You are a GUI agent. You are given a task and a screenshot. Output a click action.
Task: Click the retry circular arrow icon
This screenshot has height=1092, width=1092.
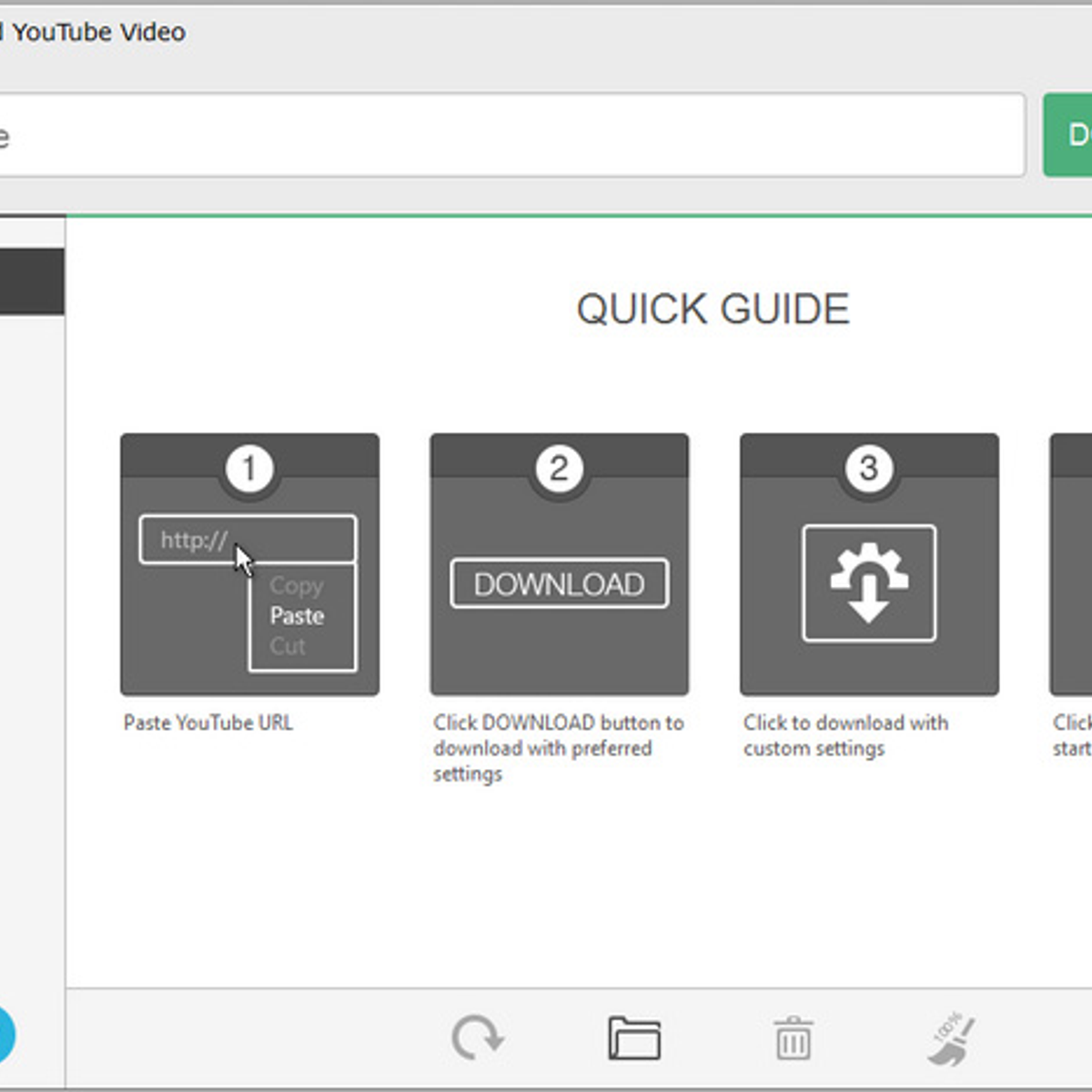pos(477,1037)
